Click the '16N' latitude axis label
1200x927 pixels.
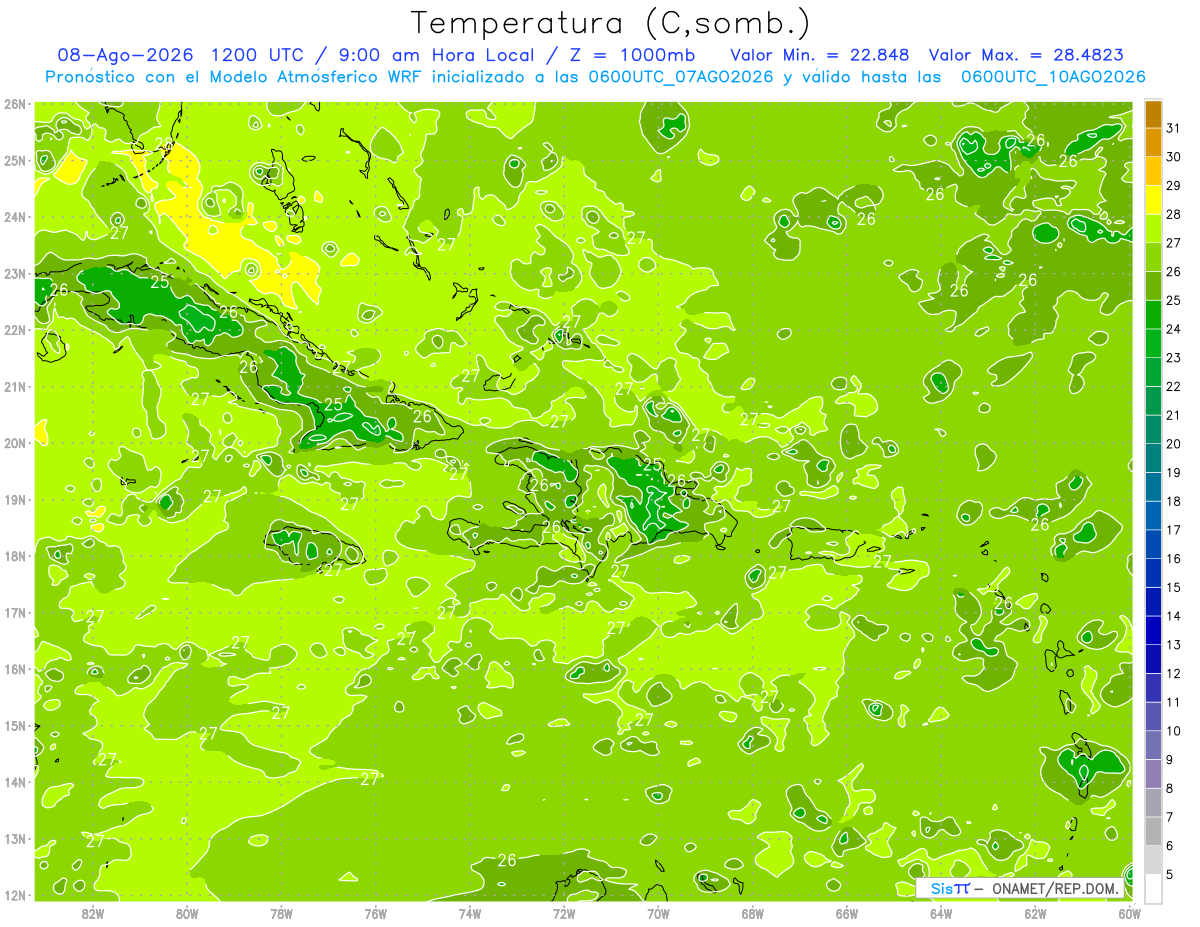(x=14, y=669)
